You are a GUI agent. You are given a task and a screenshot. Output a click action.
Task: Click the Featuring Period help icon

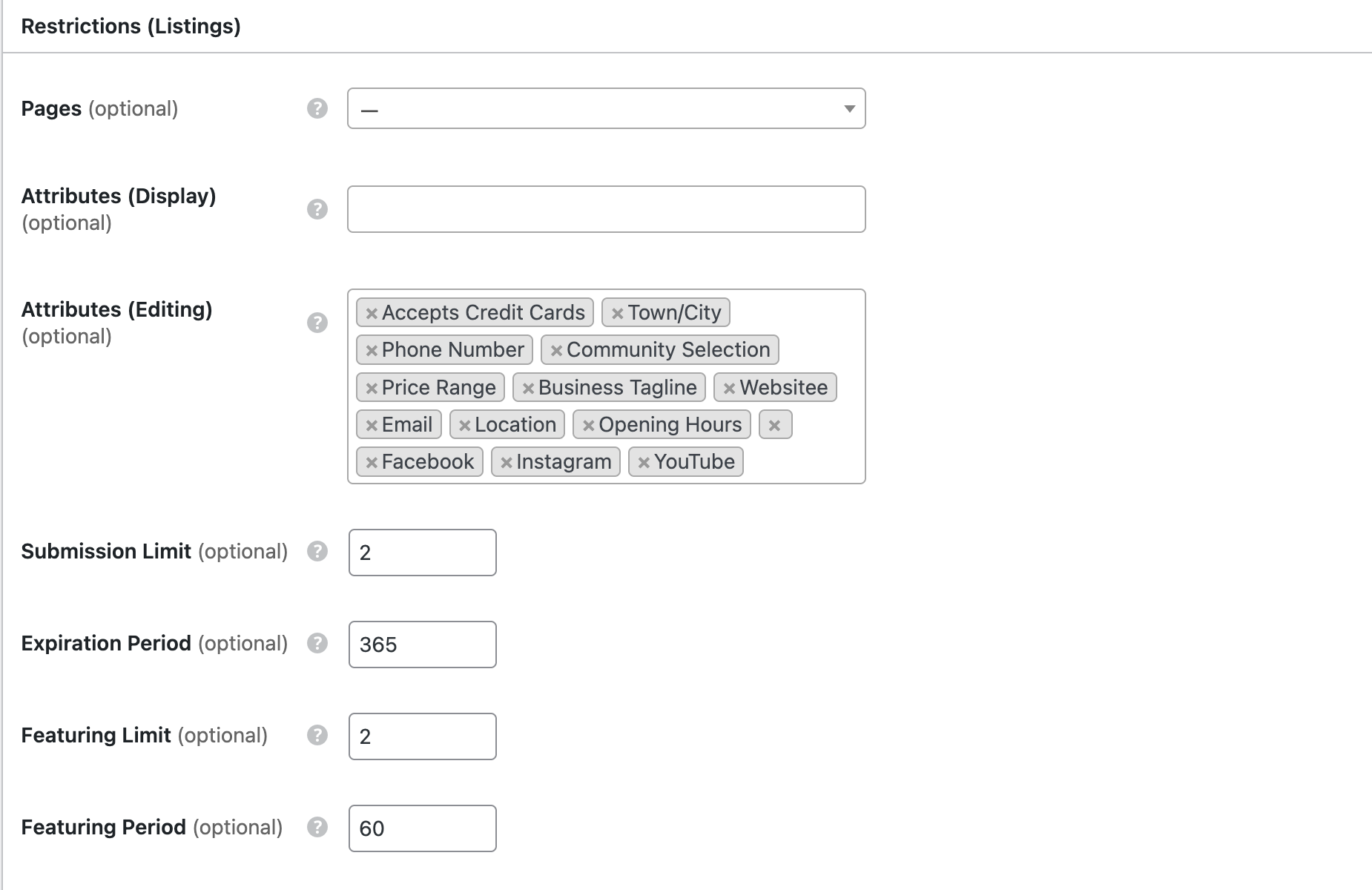pos(317,828)
